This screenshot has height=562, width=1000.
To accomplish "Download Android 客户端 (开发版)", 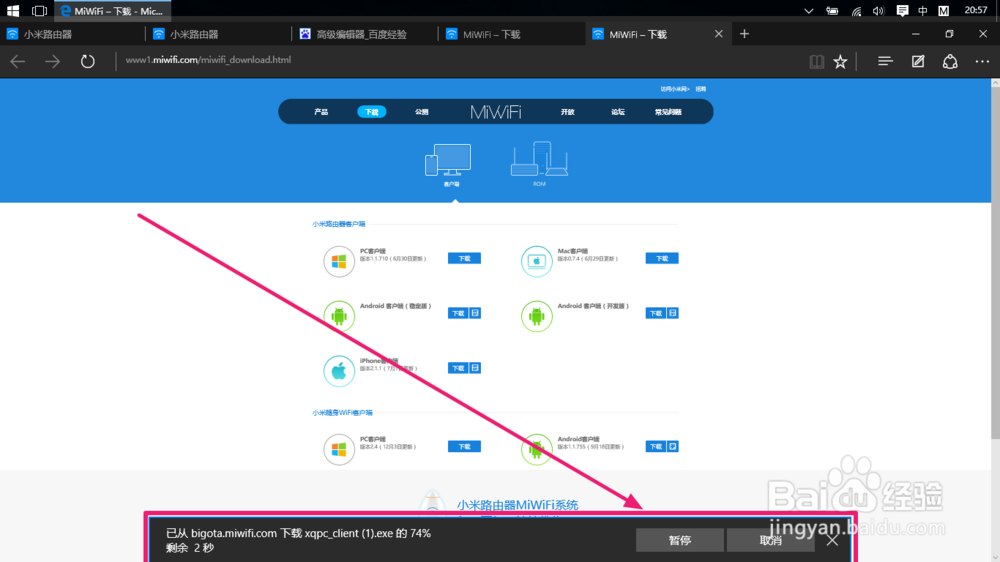I will [656, 313].
